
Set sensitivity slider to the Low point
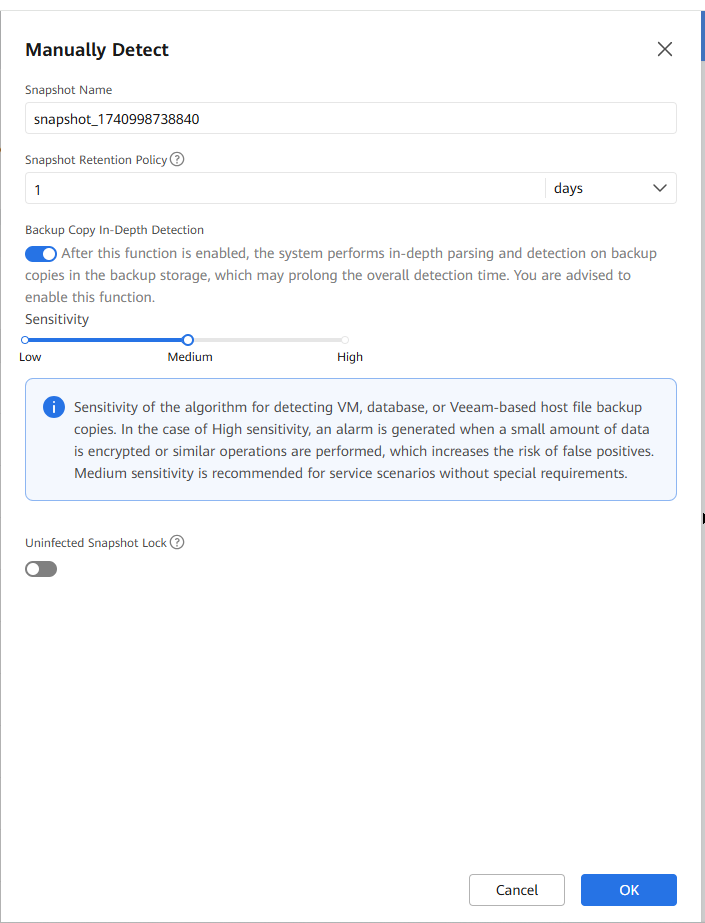25,340
